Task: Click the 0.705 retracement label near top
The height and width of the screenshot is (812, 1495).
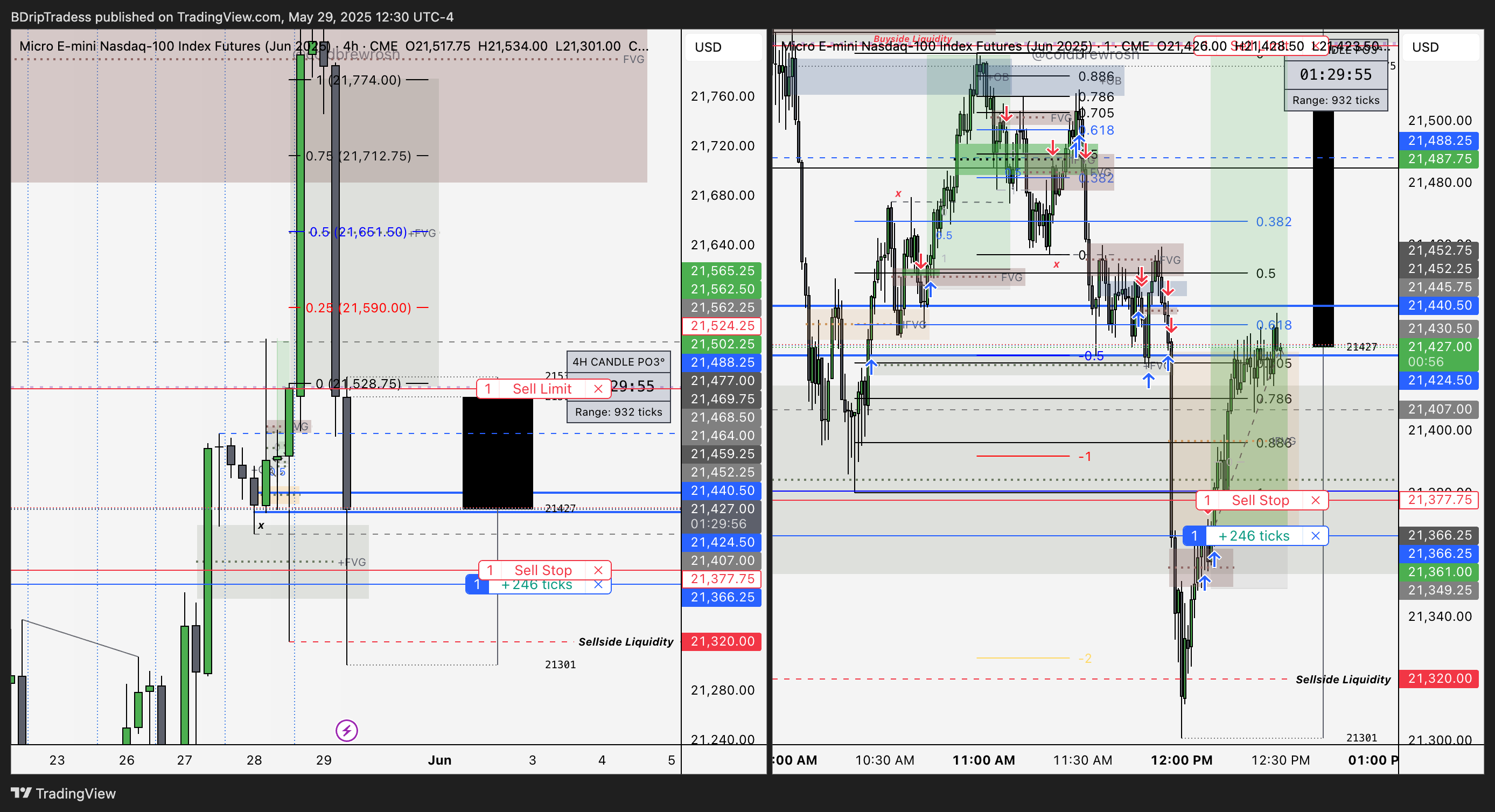Action: click(x=1096, y=113)
